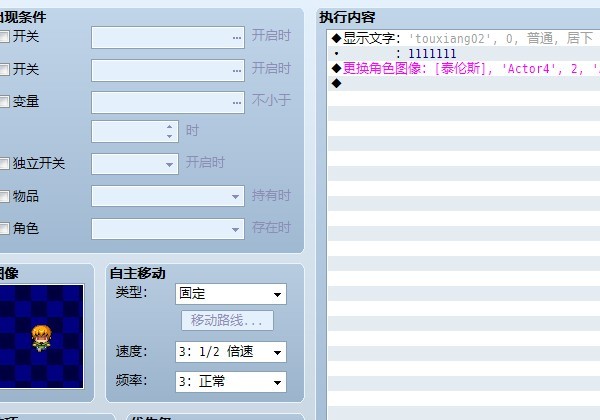Open 频率 dropdown showing 3: 正常
Viewport: 600px width, 420px height.
231,382
